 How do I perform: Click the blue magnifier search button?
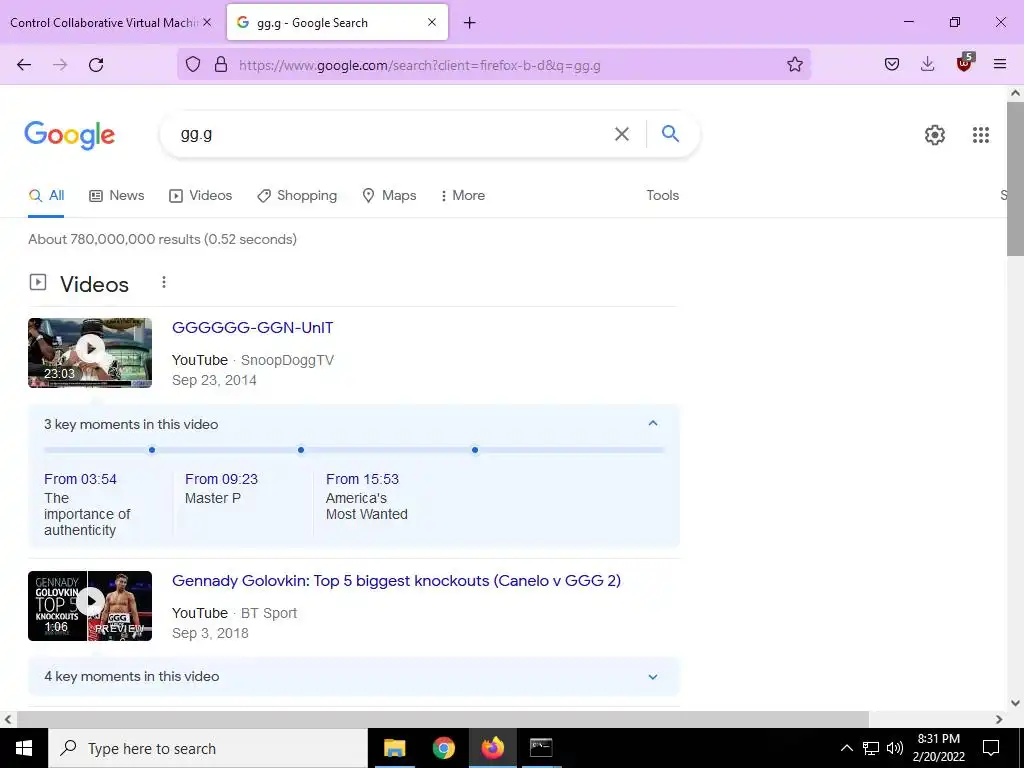pos(671,134)
